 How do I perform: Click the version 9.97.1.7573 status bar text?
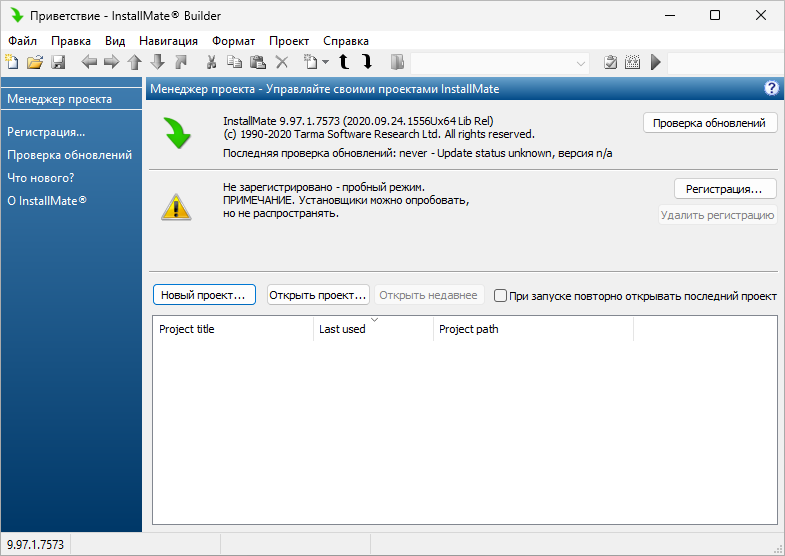(36, 544)
